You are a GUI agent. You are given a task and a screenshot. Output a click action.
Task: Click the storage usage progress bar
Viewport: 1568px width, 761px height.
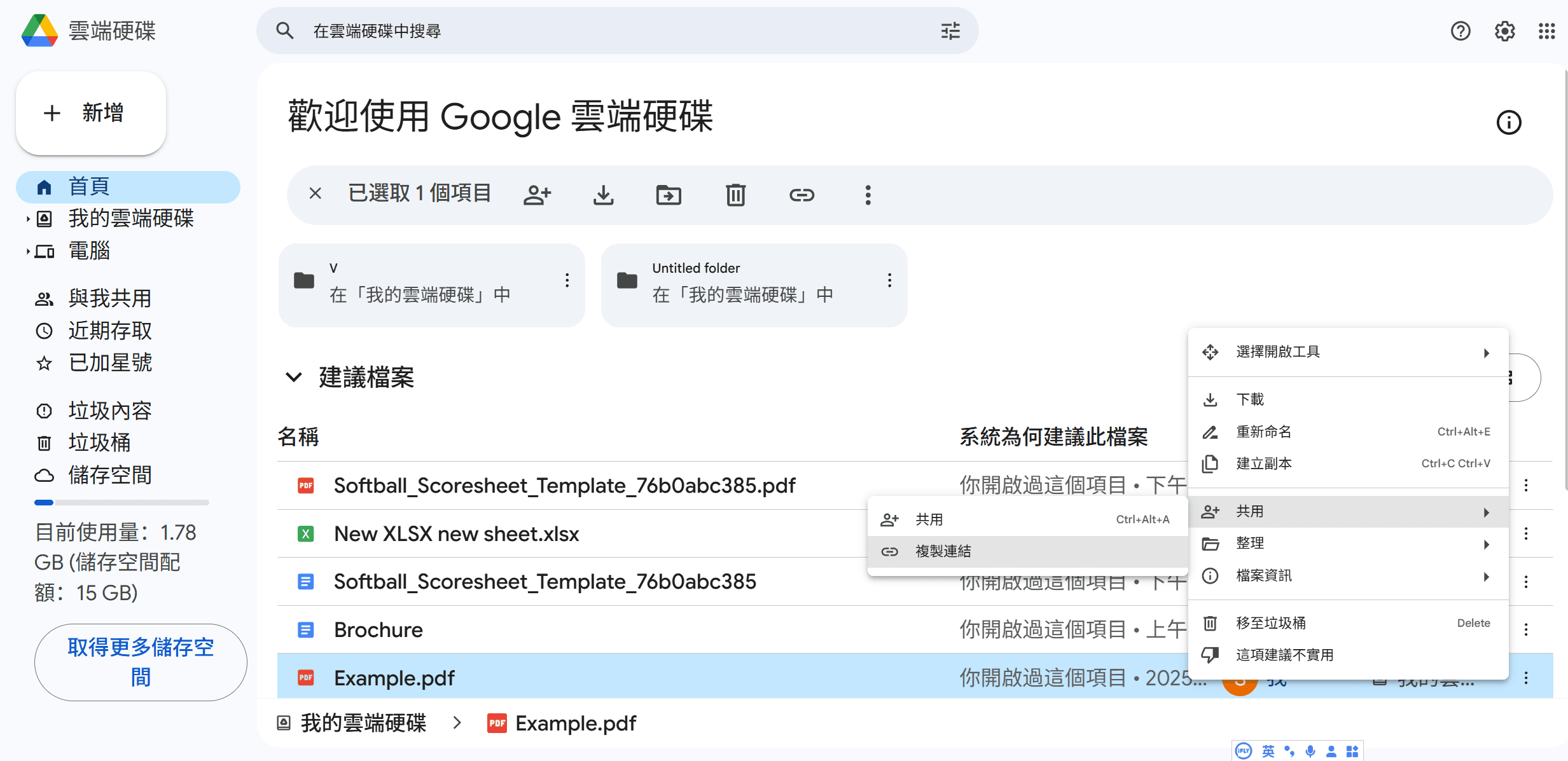[x=121, y=502]
